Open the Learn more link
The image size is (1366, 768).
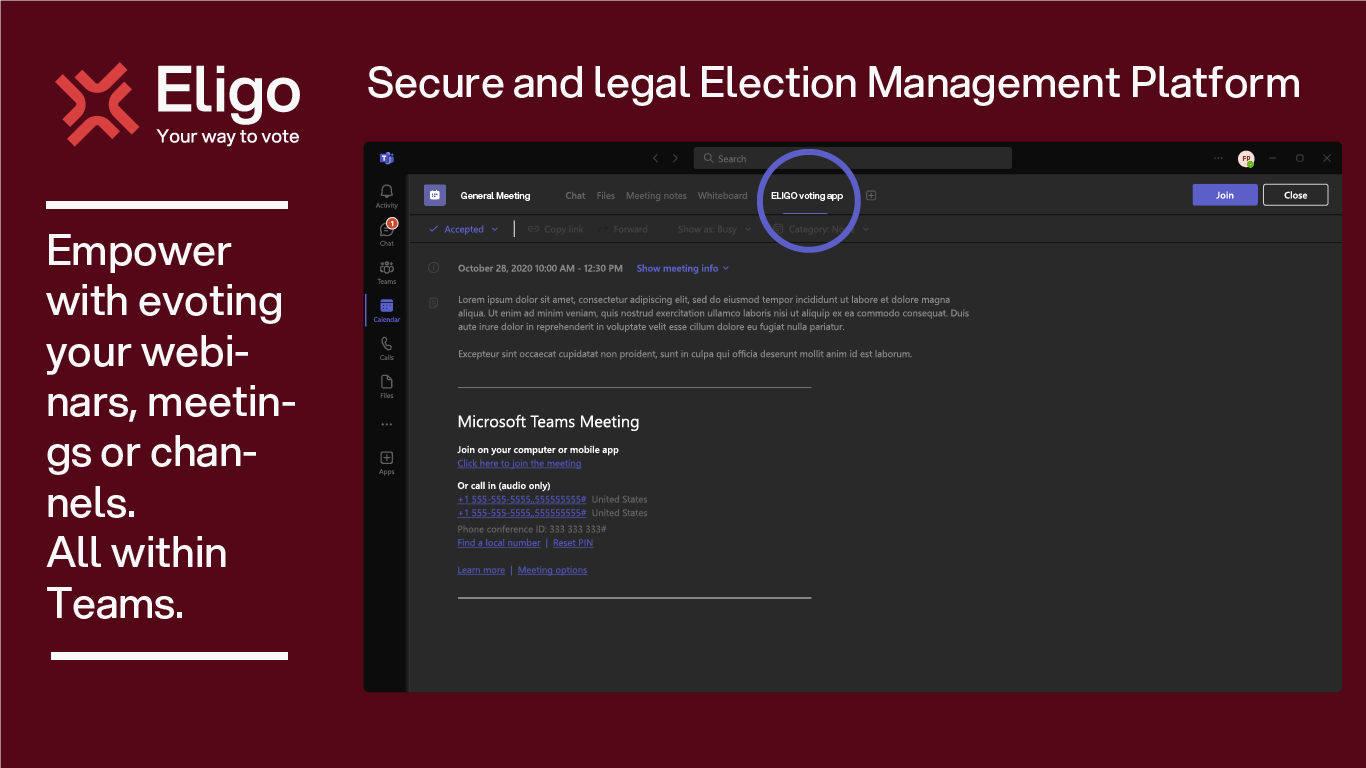pos(481,570)
